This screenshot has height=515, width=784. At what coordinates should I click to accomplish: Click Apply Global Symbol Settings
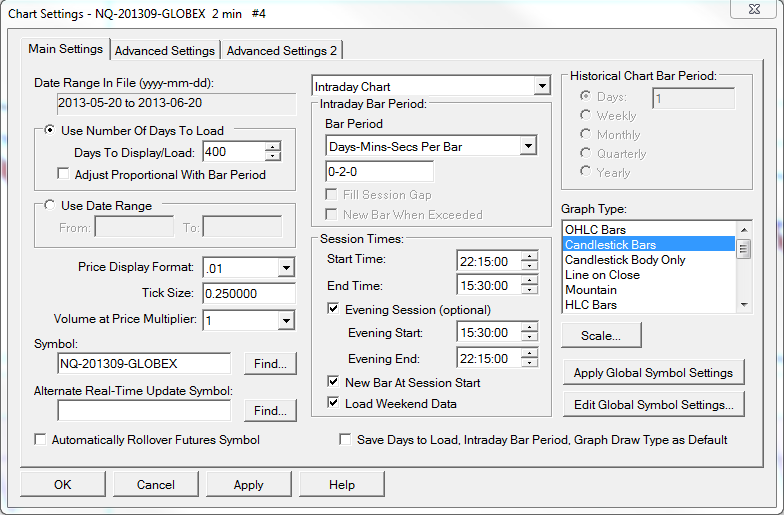point(654,372)
